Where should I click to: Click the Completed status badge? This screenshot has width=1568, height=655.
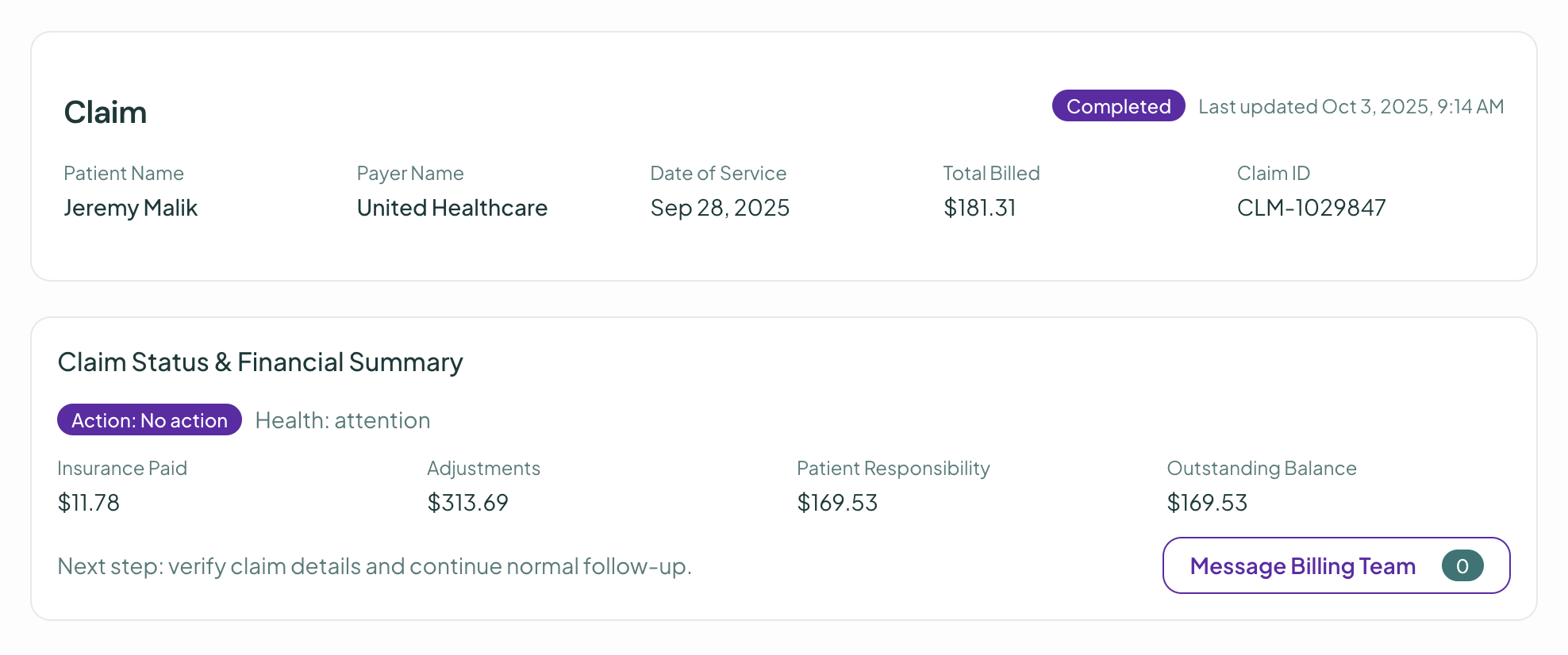[x=1117, y=105]
